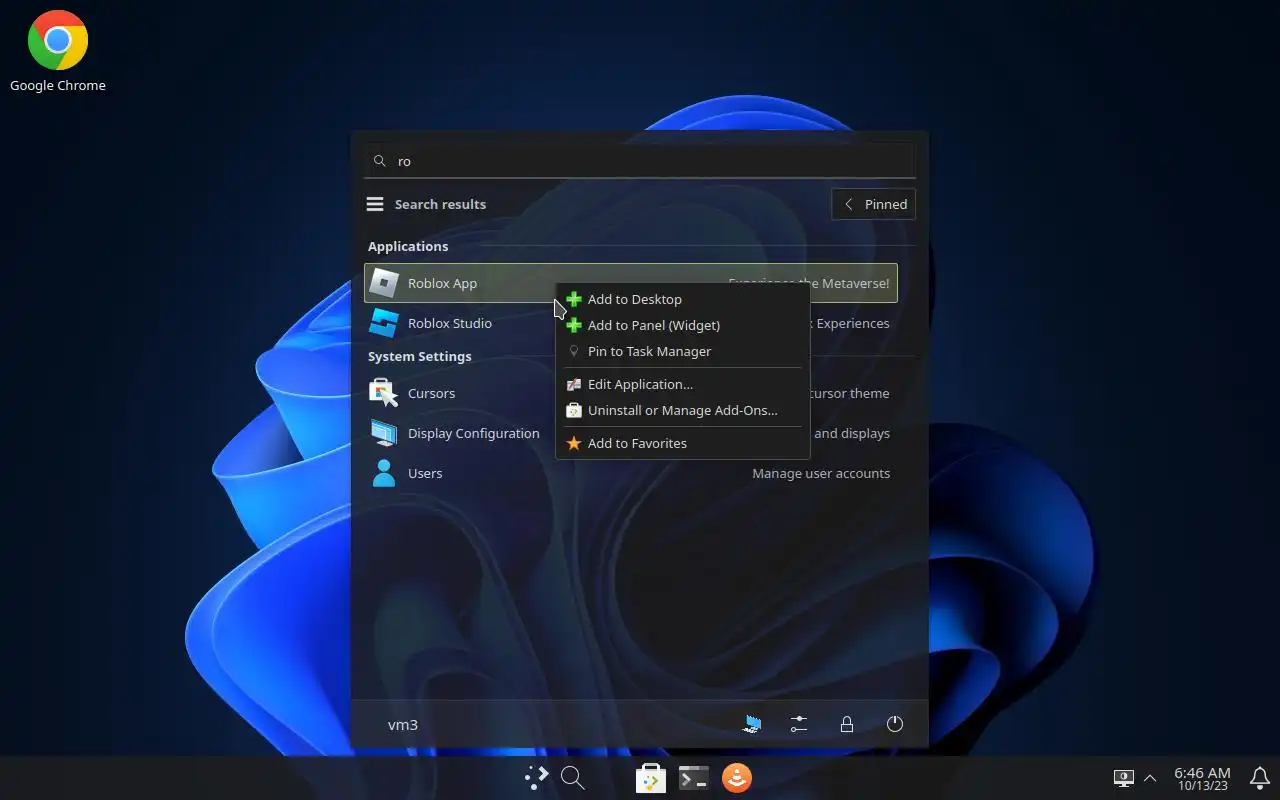Select Add to Desktop in context menu
The image size is (1280, 800).
click(682, 299)
